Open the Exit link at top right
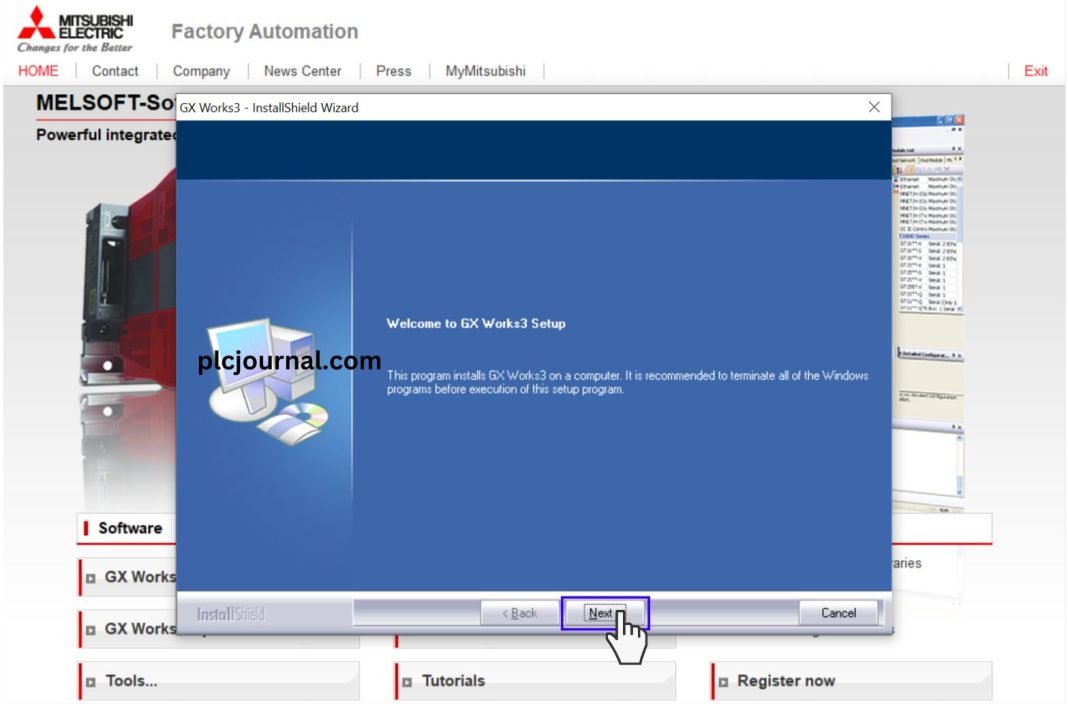Viewport: 1068px width, 704px height. point(1035,71)
